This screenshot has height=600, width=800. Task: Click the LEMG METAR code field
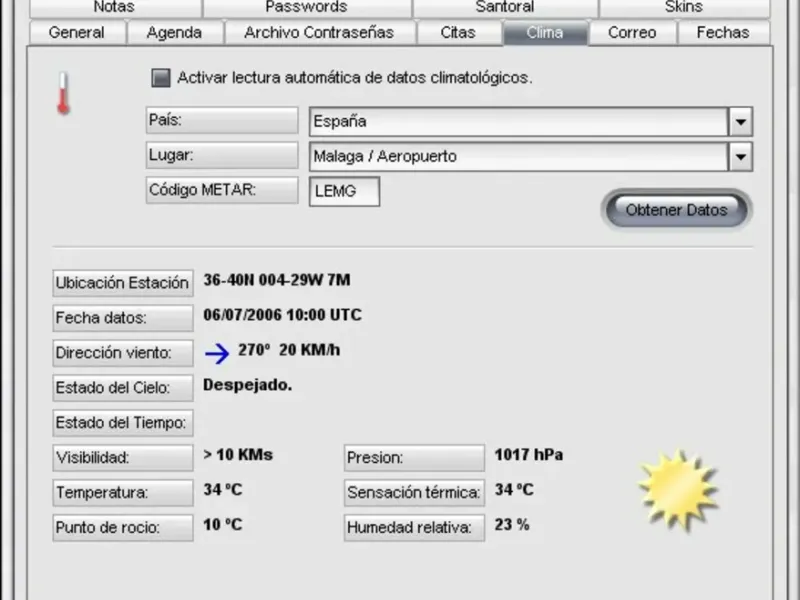point(344,191)
